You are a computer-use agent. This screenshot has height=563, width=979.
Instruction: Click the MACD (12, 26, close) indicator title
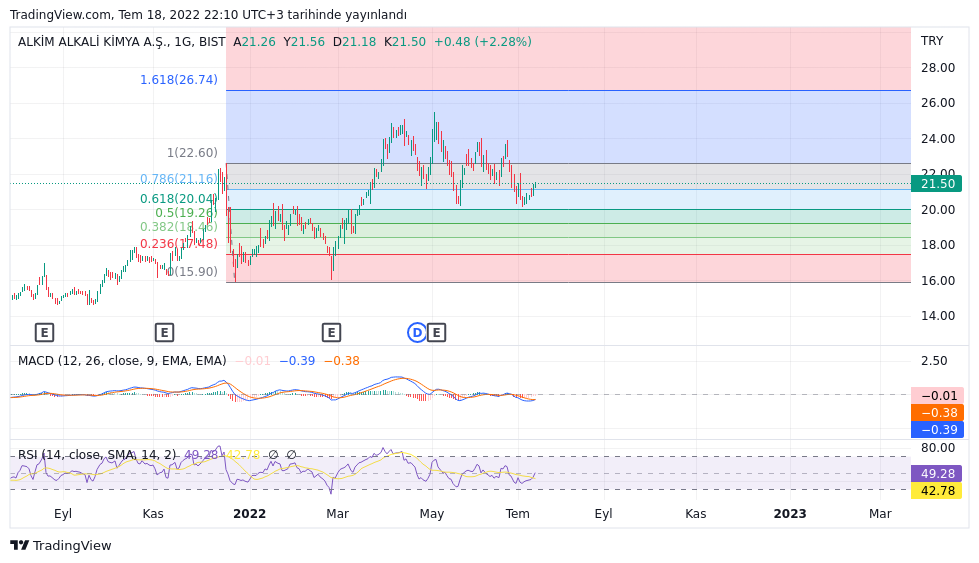pyautogui.click(x=122, y=361)
